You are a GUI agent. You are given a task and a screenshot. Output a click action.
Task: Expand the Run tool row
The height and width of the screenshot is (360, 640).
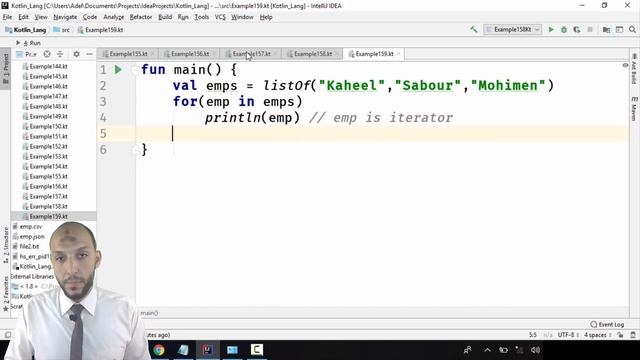pyautogui.click(x=18, y=43)
